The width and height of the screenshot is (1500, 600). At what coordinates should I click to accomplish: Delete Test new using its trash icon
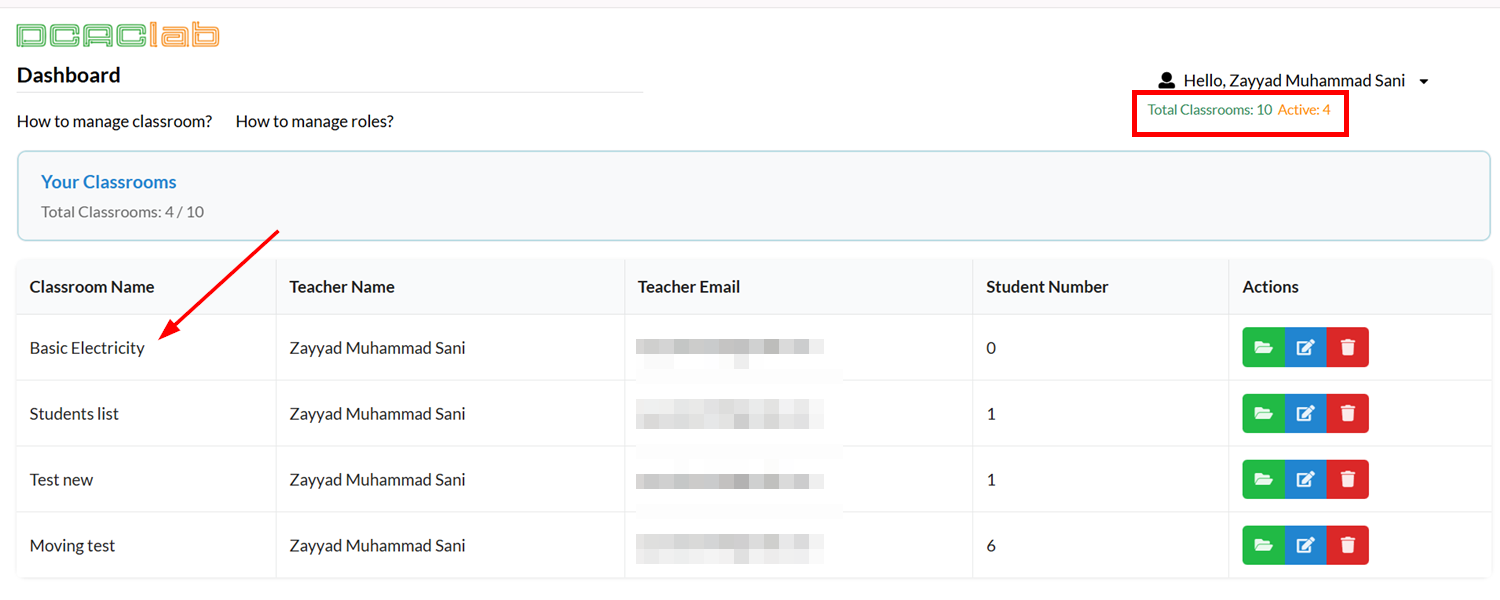pyautogui.click(x=1347, y=479)
